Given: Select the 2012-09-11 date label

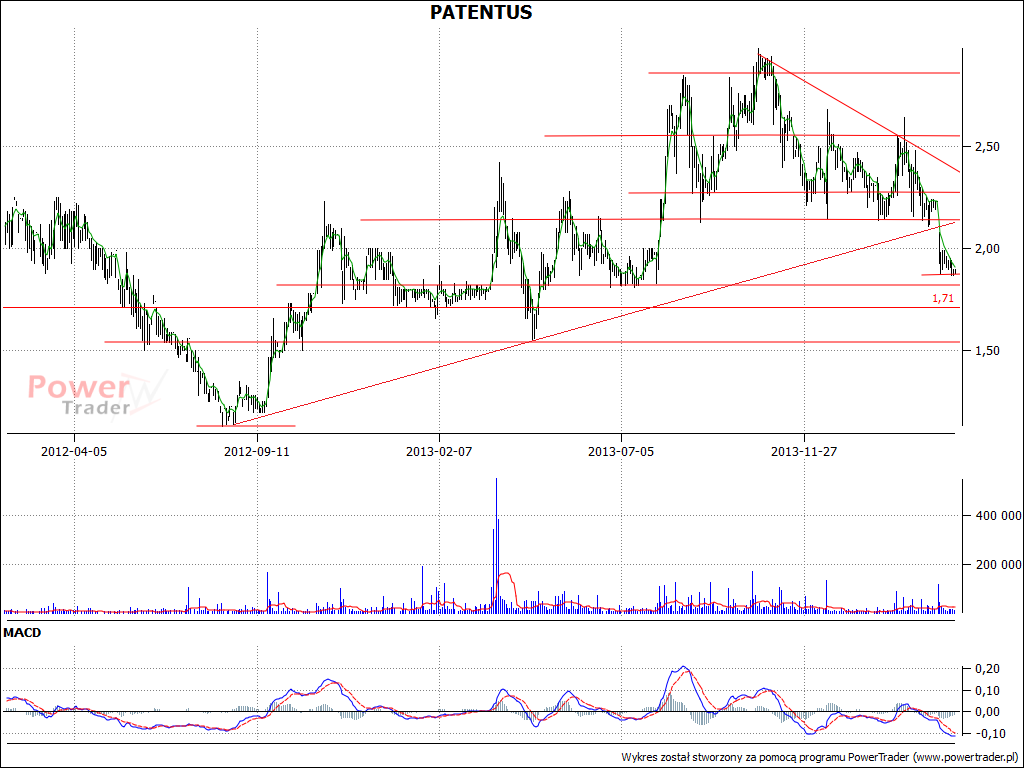Looking at the screenshot, I should [x=256, y=451].
